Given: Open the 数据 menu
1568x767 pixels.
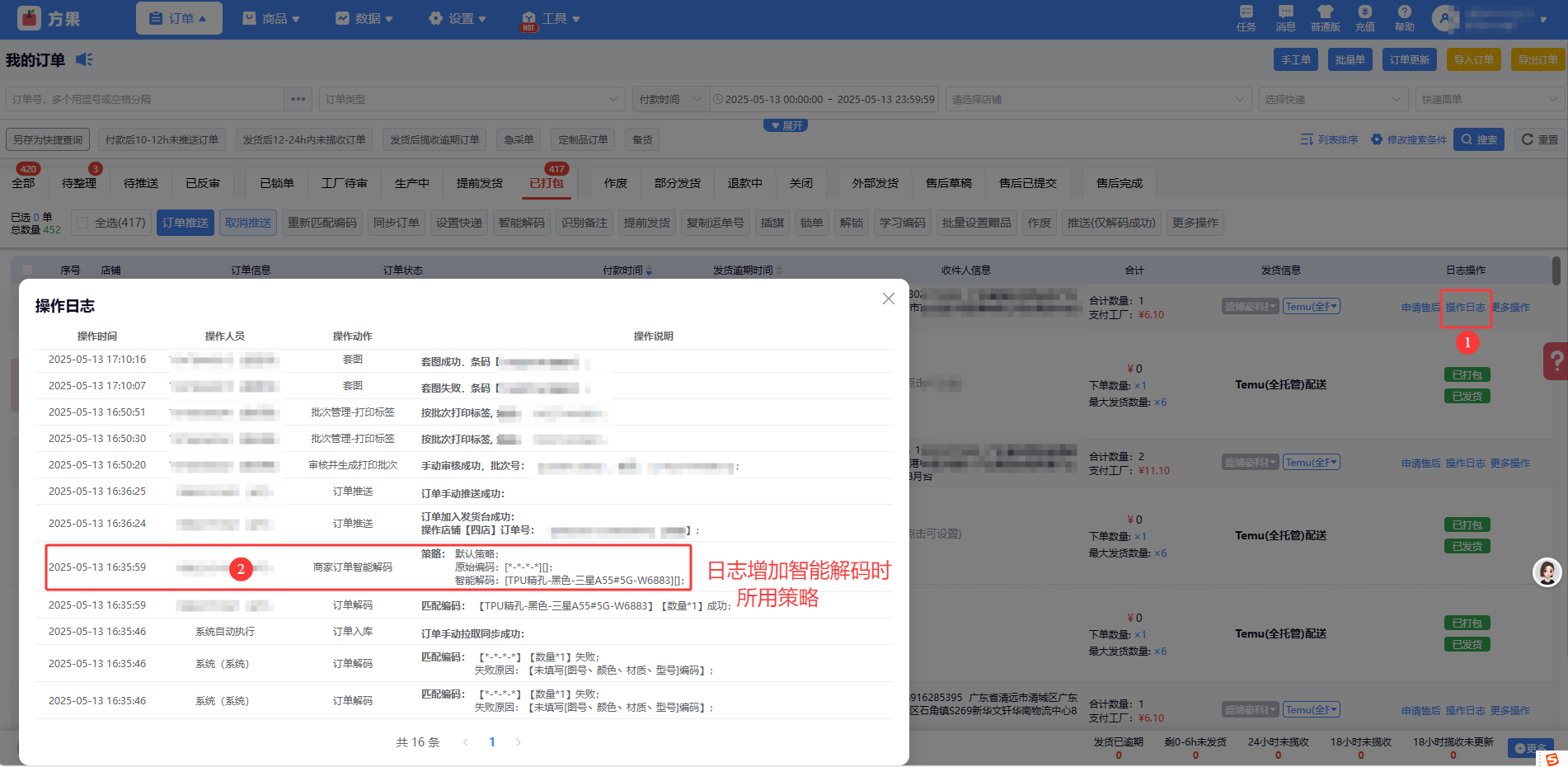Looking at the screenshot, I should [364, 18].
